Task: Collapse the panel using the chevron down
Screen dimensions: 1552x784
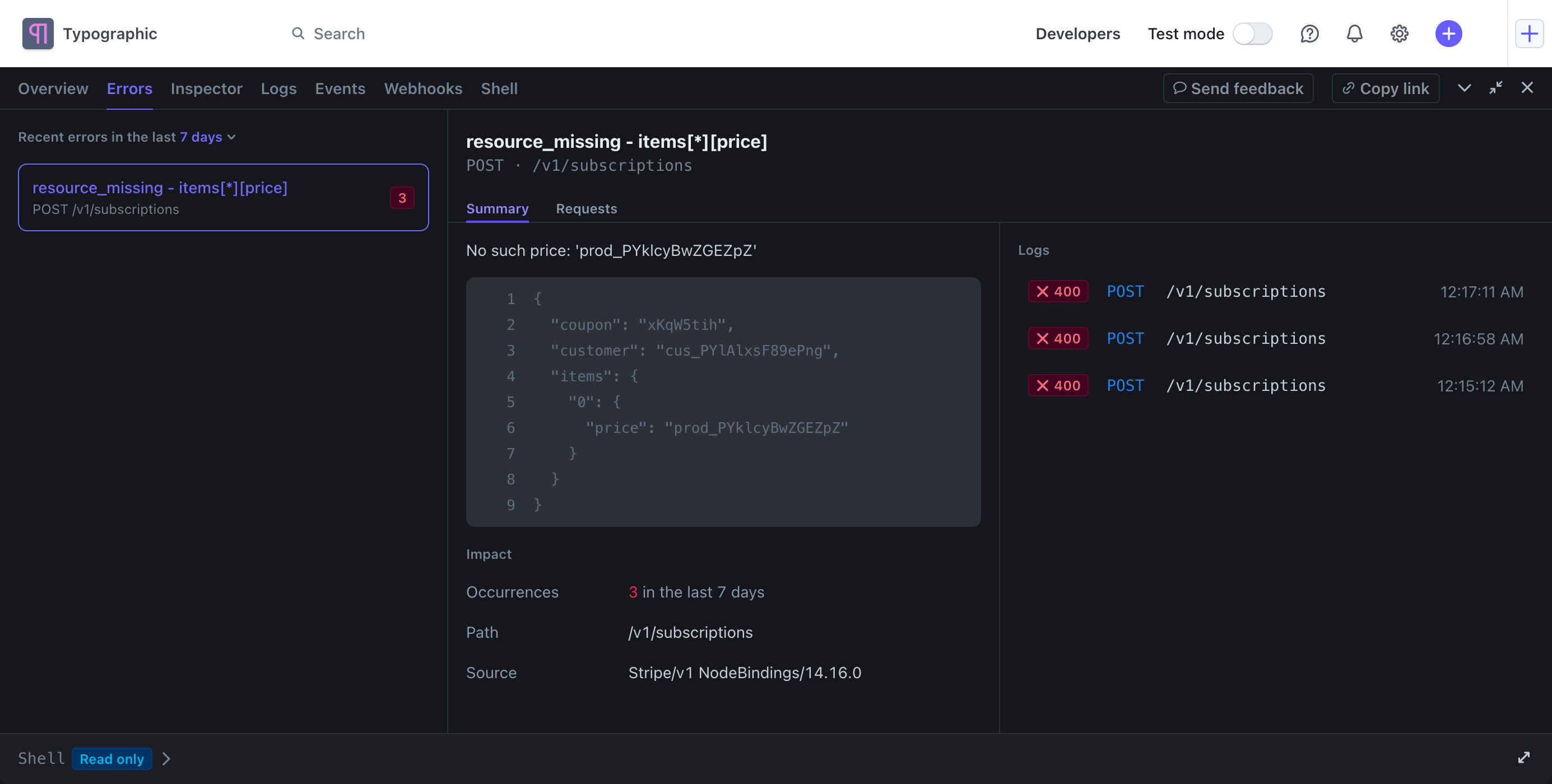Action: point(1464,88)
